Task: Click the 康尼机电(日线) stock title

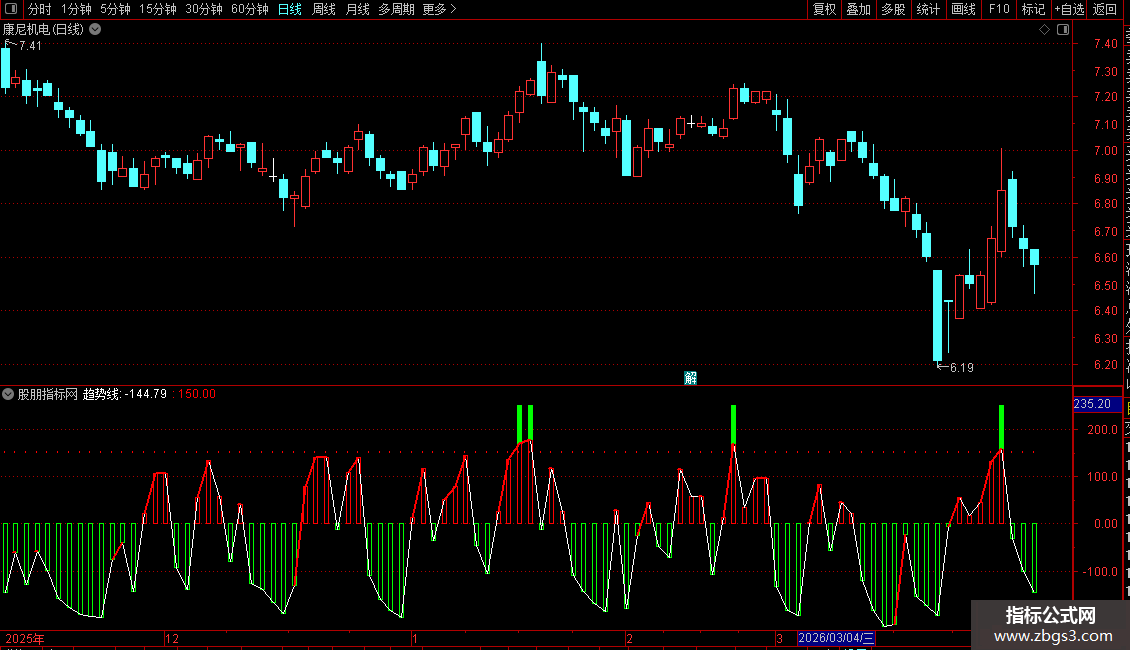Action: coord(43,30)
